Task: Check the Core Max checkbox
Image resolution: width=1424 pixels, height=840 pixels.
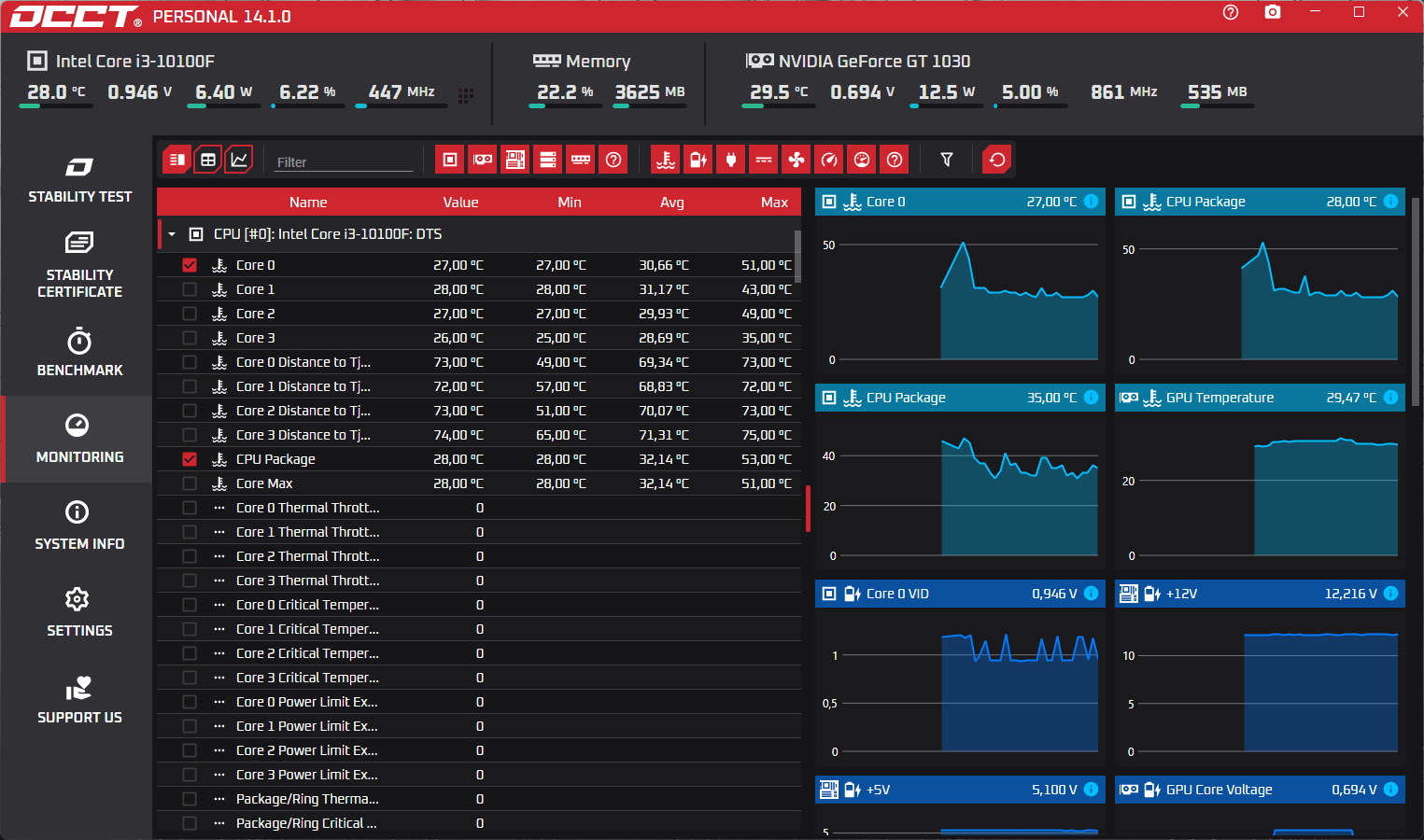Action: click(190, 483)
